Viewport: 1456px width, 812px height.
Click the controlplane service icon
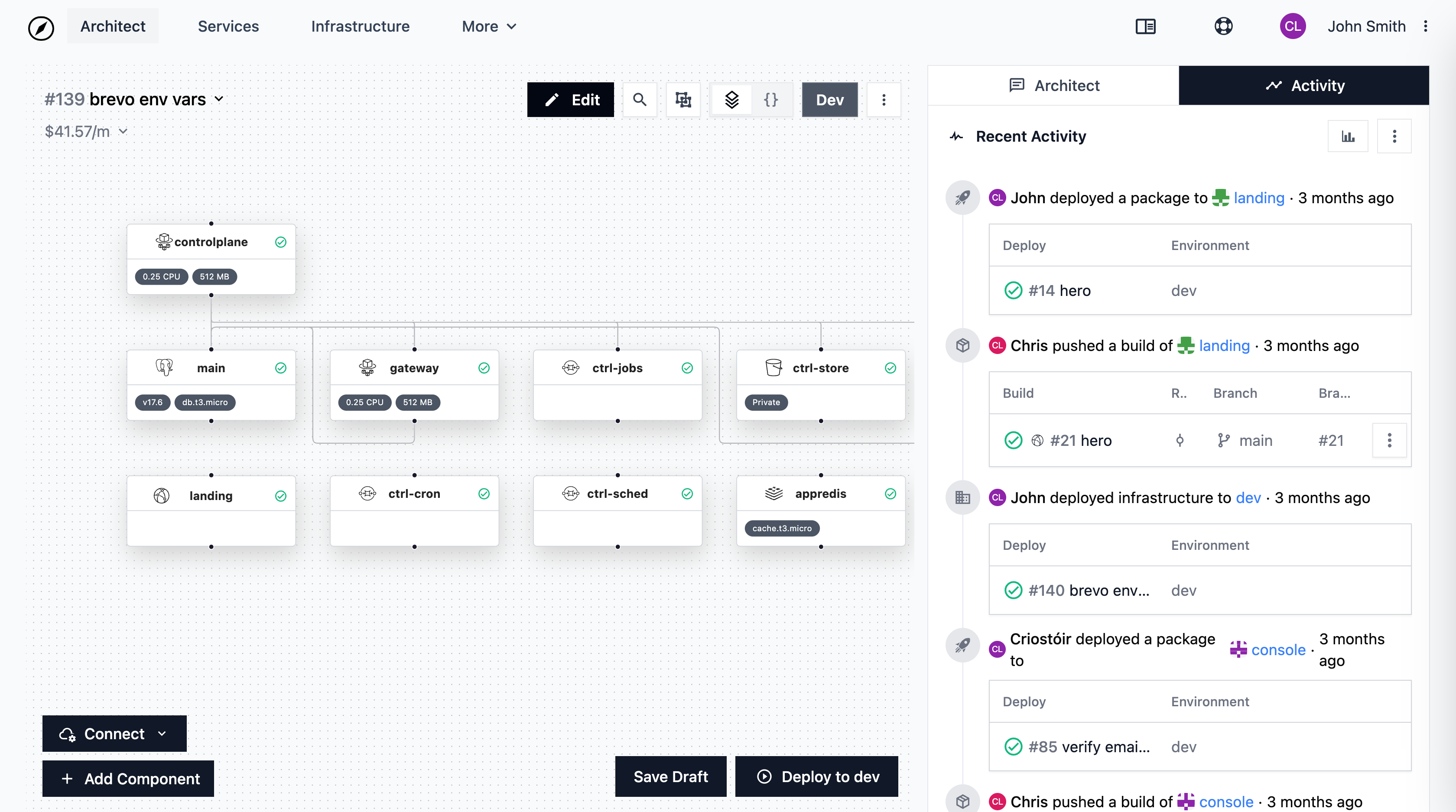[164, 242]
